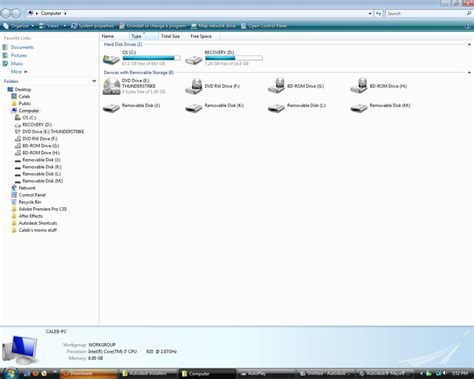Viewport: 474px width, 379px height.
Task: Select RECOVERY (D:) in folder tree
Action: [37, 124]
